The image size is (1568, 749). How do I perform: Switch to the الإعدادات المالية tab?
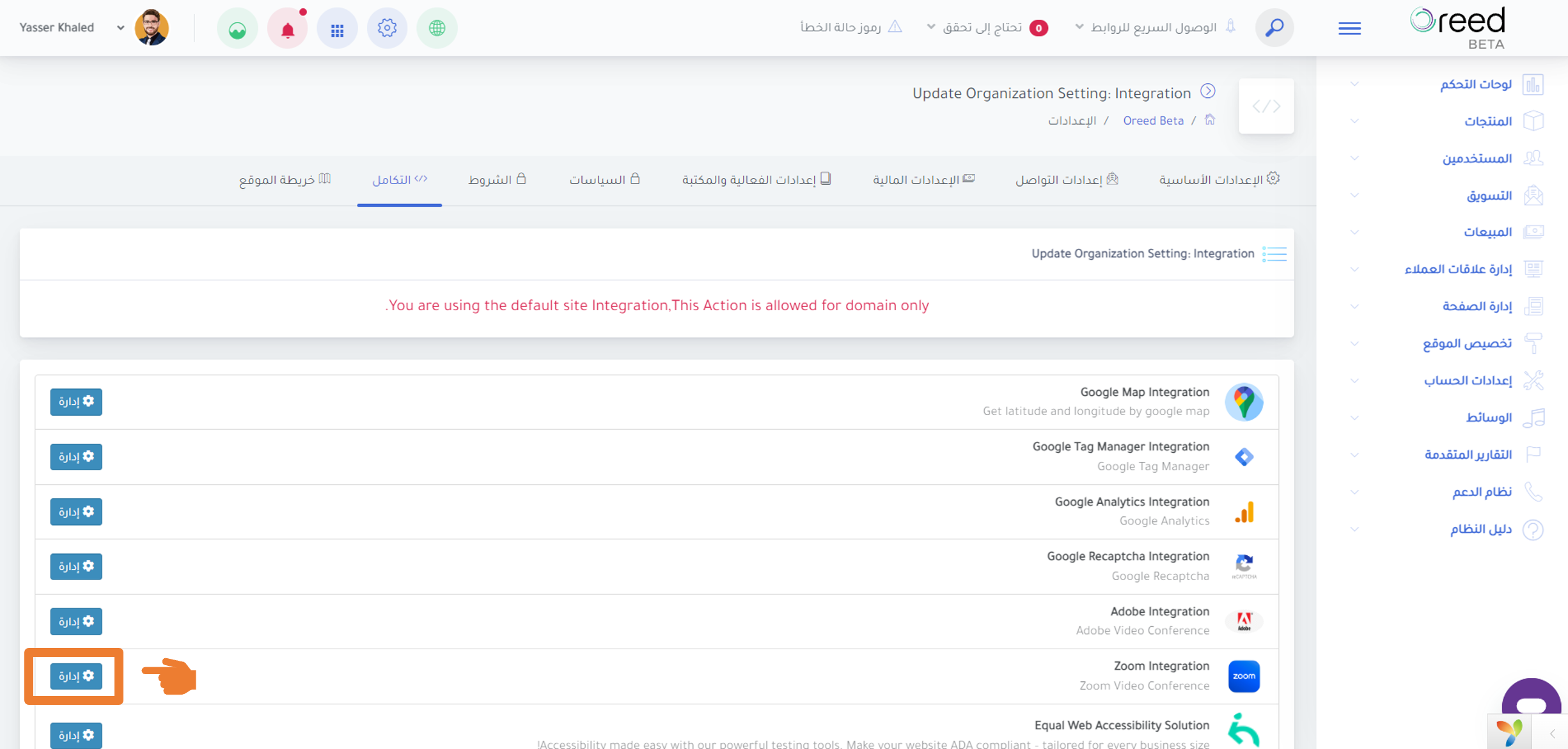pos(923,180)
